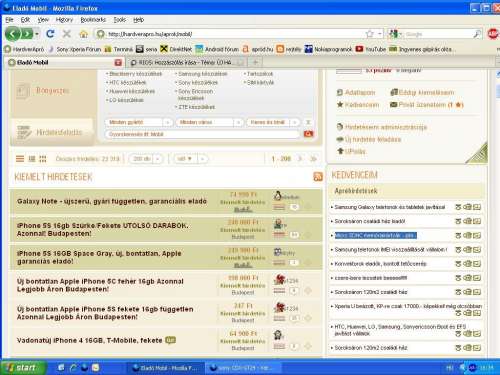Go back with the Firefox back arrow

13,34
